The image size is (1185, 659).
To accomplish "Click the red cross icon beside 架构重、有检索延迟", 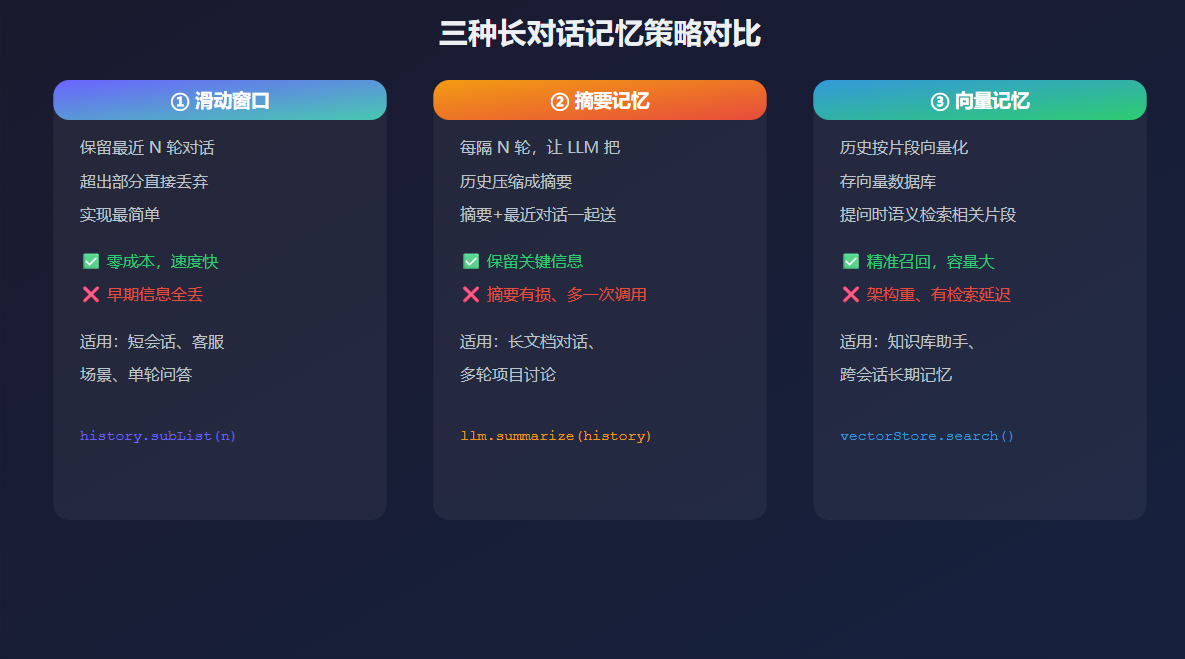I will click(851, 295).
